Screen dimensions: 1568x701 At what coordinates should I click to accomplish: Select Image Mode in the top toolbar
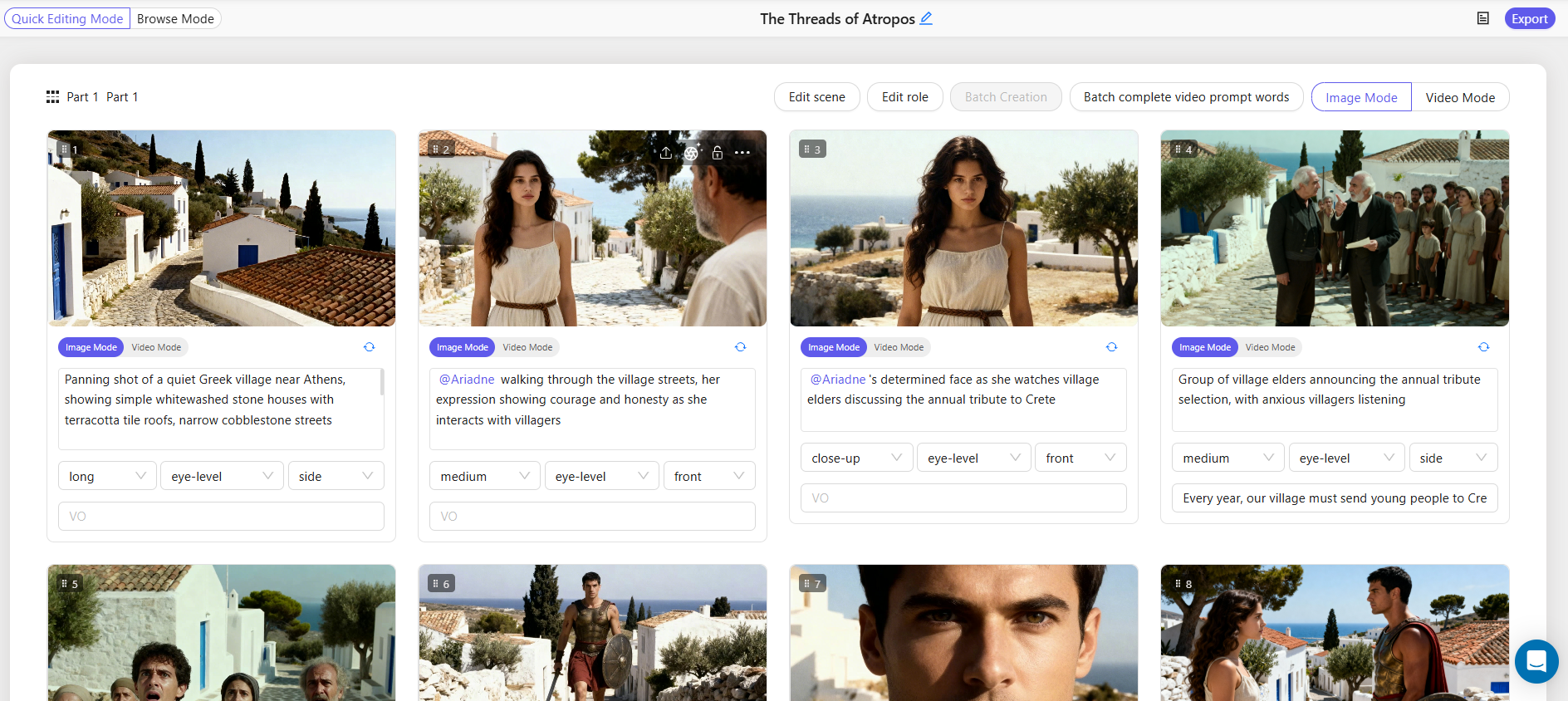click(1361, 97)
